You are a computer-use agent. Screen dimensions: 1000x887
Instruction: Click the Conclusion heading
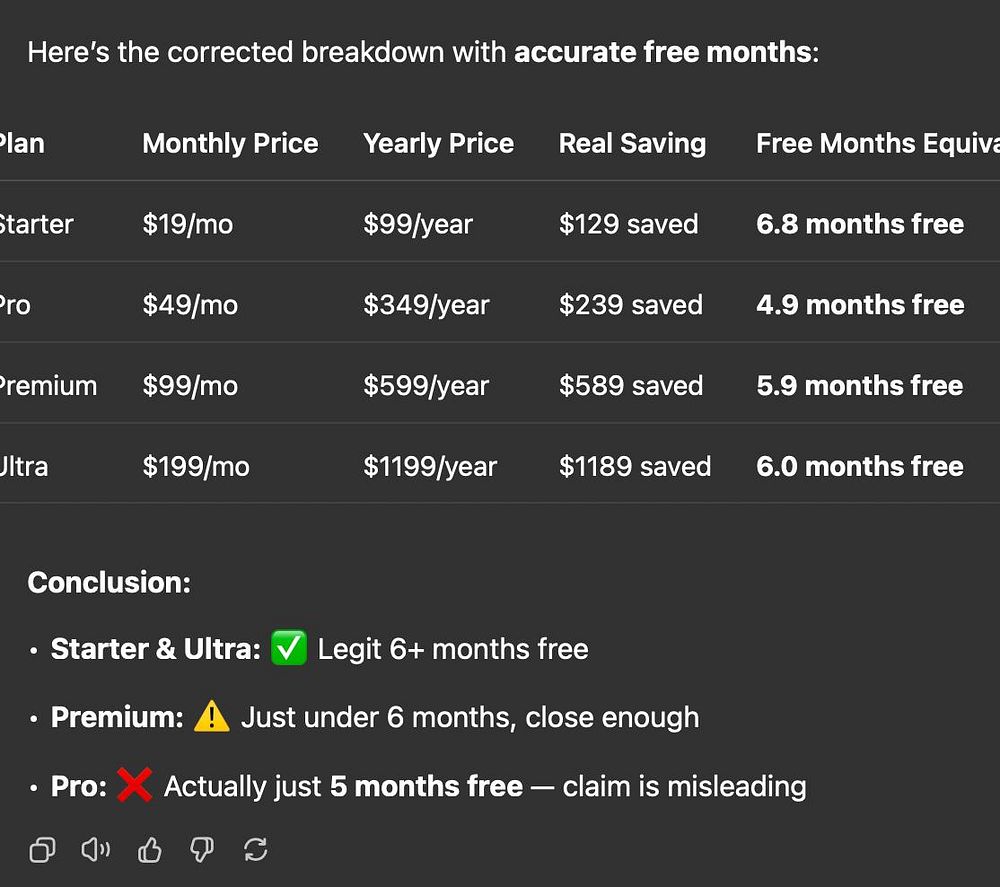tap(109, 582)
